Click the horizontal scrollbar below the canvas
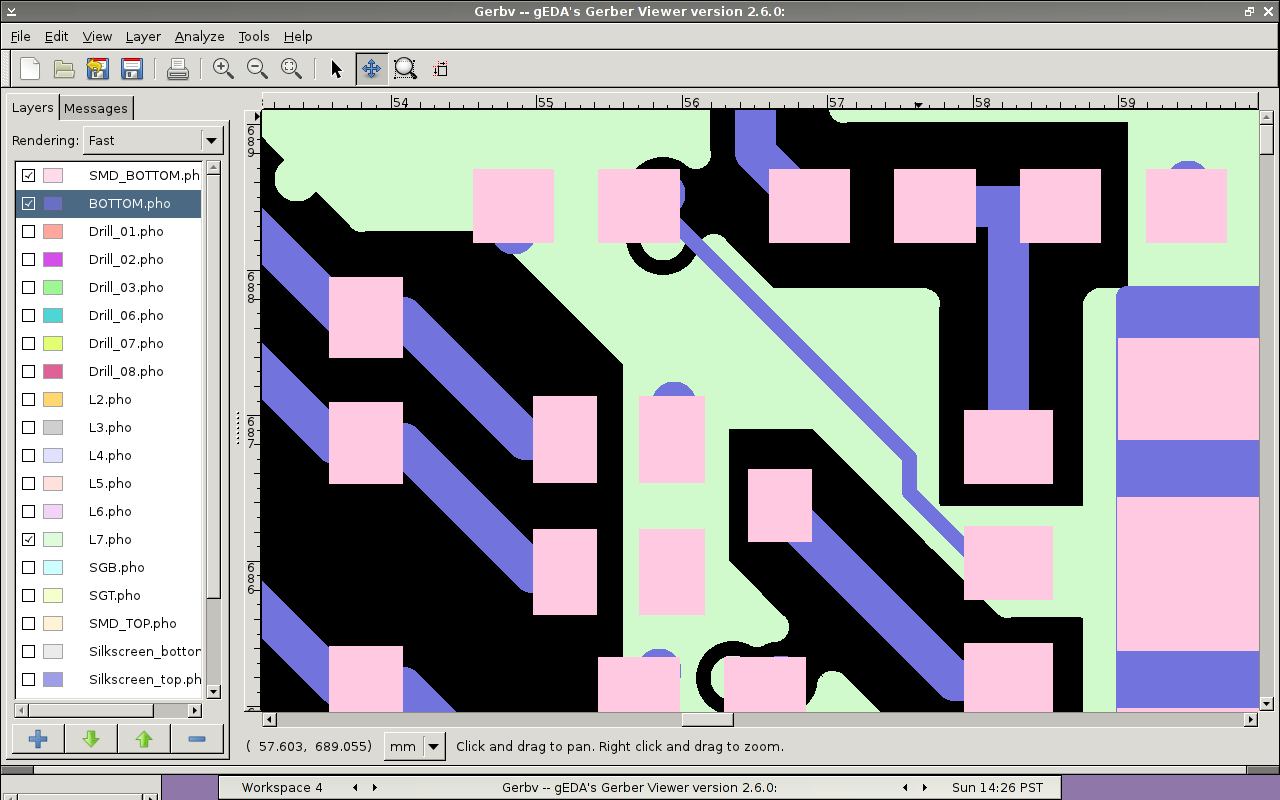The image size is (1280, 800). coord(707,720)
